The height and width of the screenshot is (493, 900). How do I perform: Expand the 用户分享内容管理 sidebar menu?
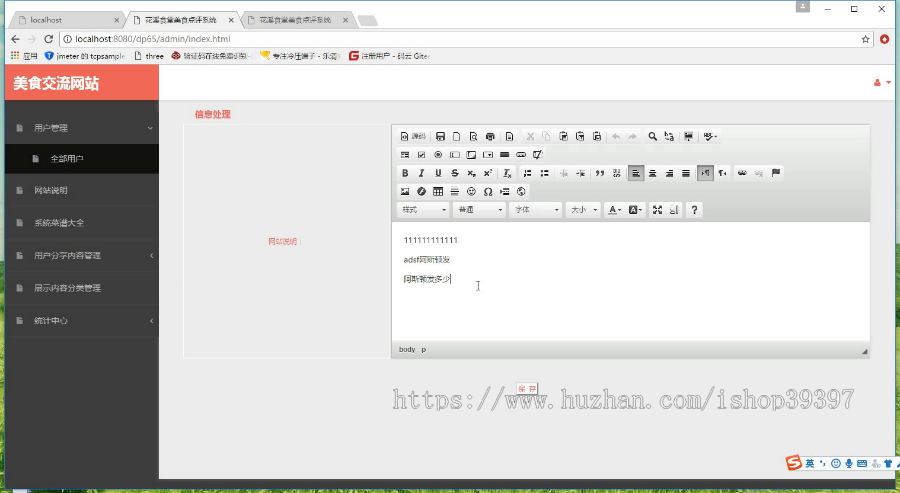pyautogui.click(x=82, y=255)
